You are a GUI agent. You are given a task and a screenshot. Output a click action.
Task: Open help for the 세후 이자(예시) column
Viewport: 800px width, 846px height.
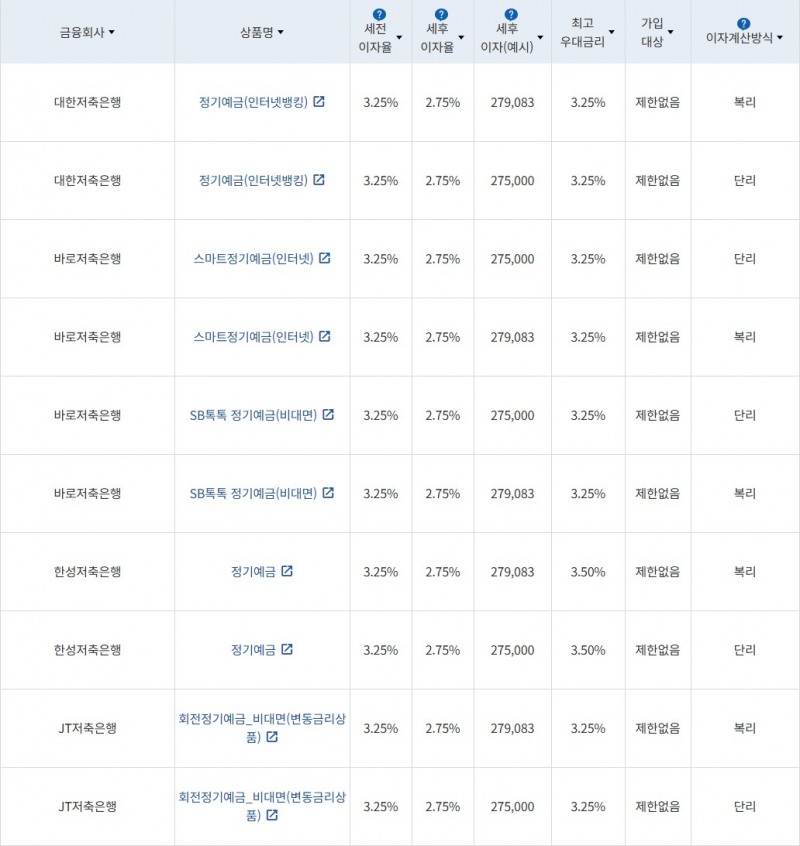click(x=510, y=14)
